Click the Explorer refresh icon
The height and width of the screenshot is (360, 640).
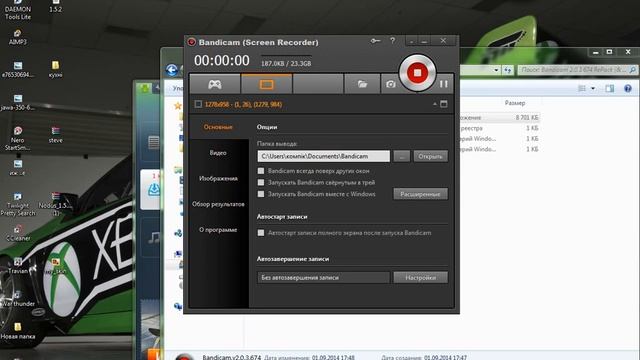point(507,70)
